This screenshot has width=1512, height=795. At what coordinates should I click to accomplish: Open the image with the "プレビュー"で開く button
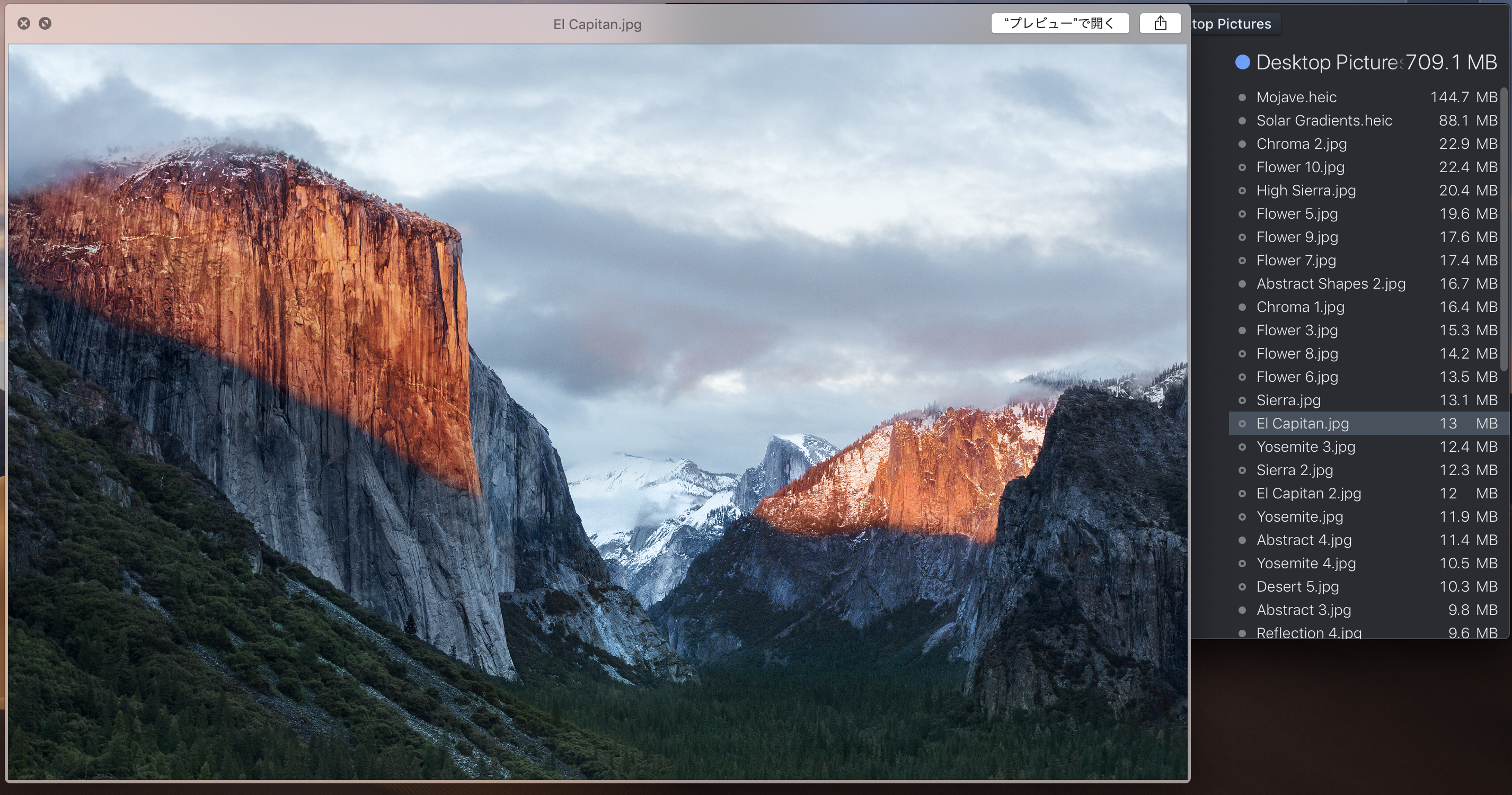1059,23
